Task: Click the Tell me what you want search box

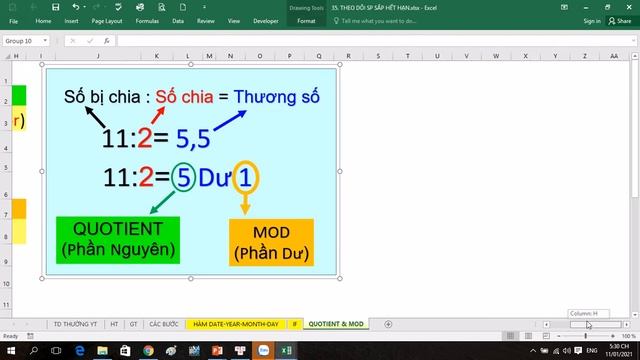Action: pos(375,21)
